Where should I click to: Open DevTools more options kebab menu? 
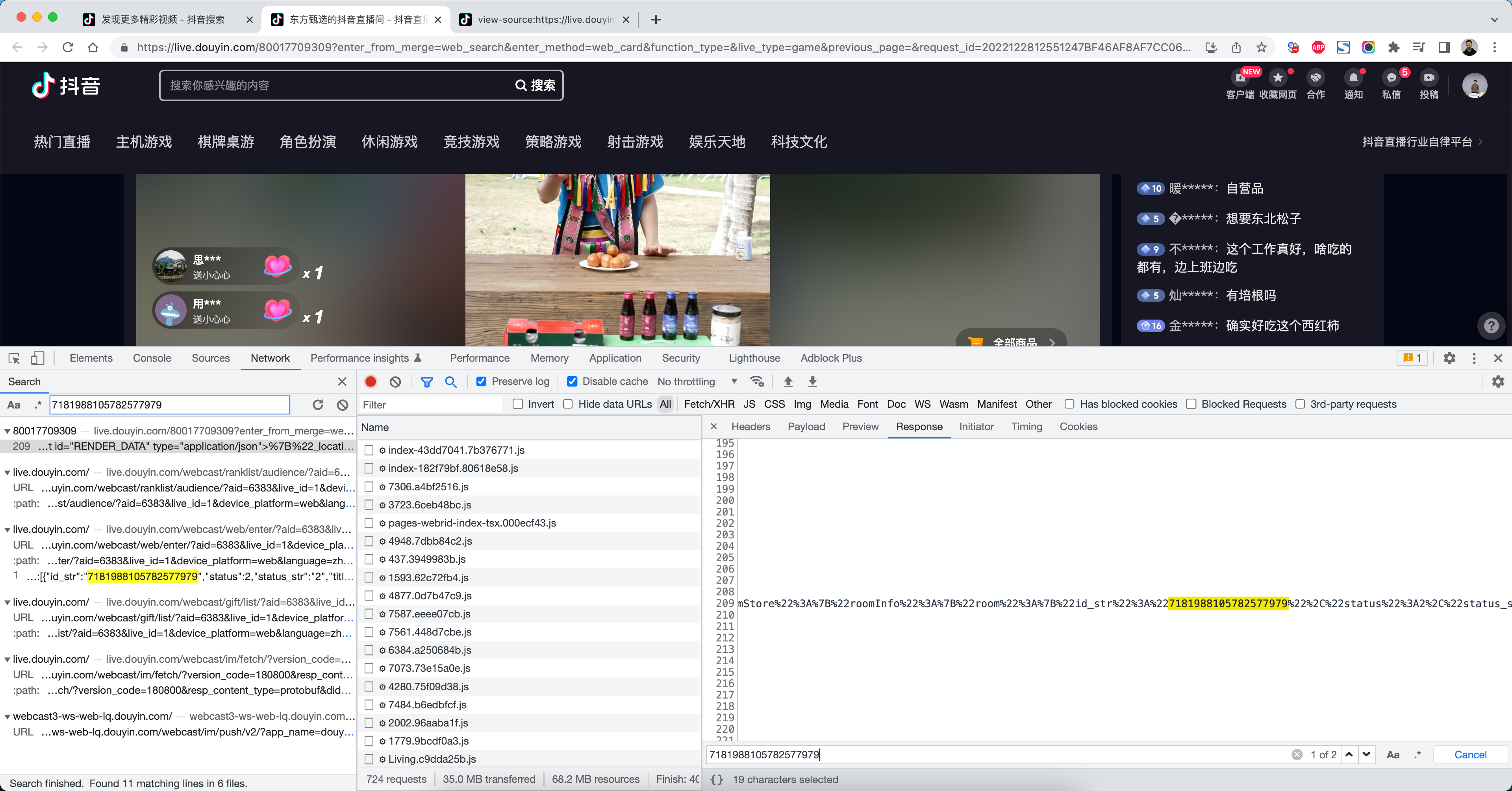(1474, 358)
